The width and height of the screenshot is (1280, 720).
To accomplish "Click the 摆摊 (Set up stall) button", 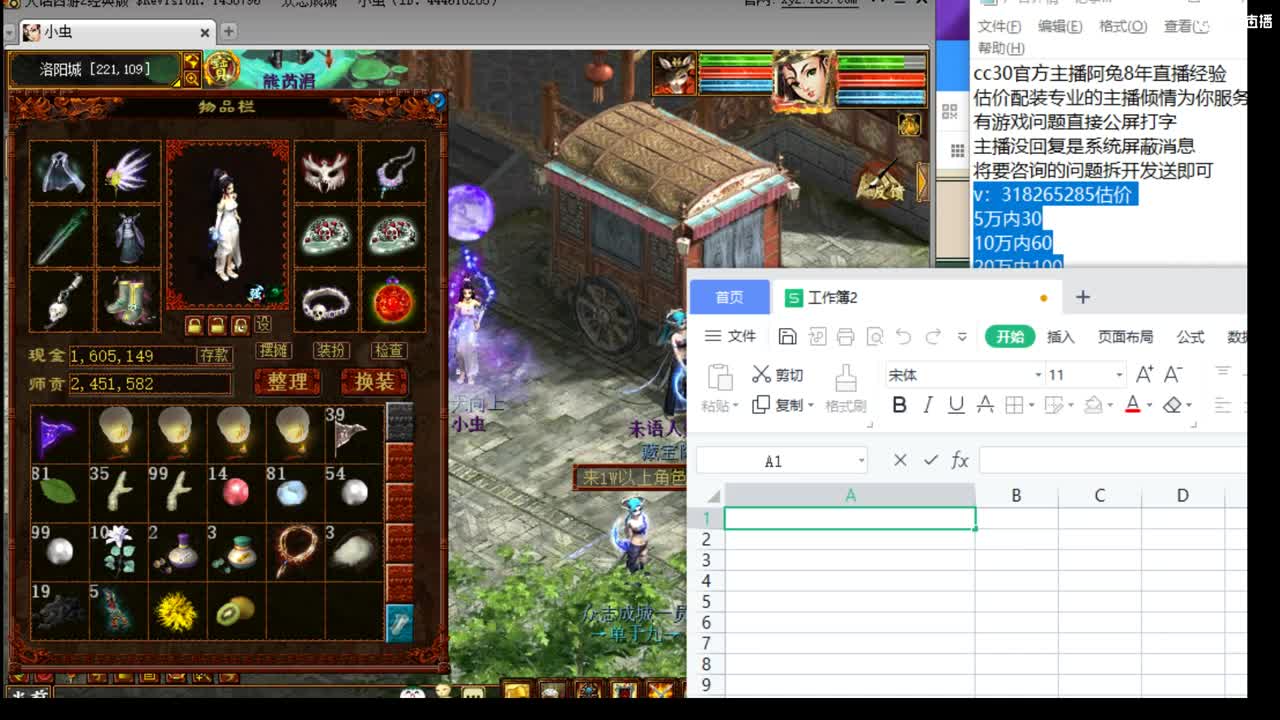I will [x=273, y=350].
